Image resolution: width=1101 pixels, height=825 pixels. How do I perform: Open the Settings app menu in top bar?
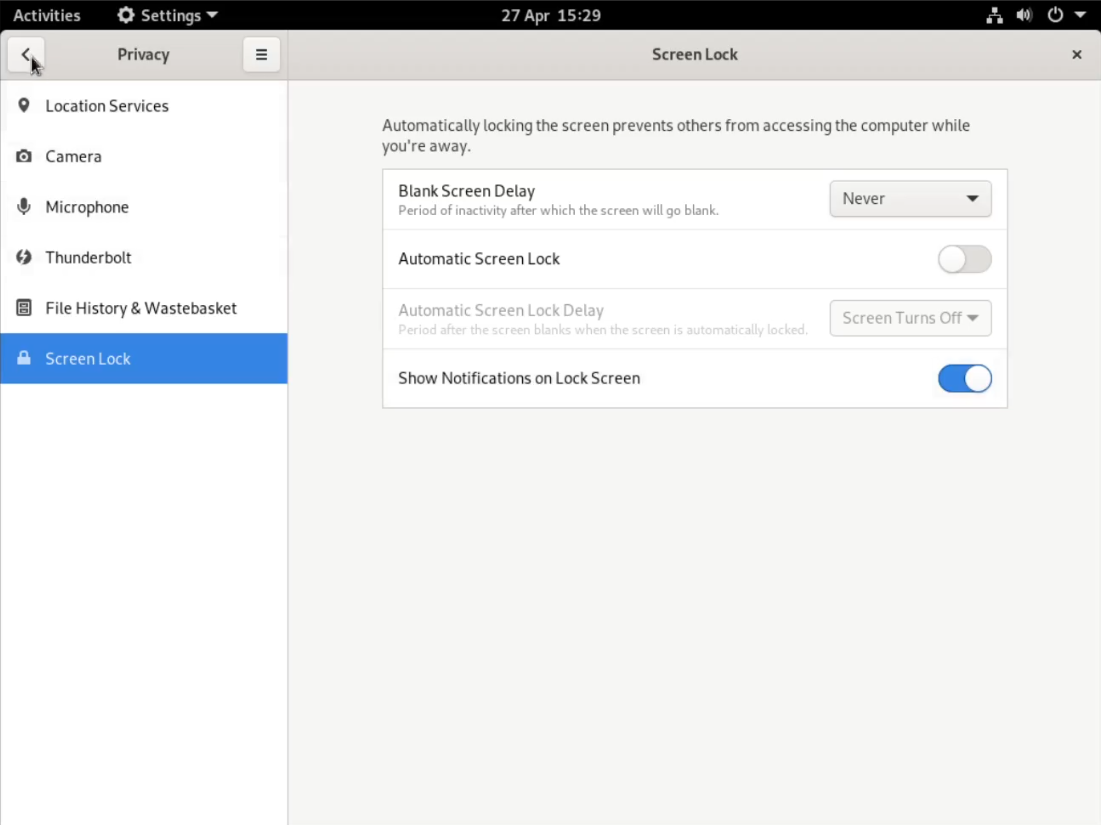pyautogui.click(x=167, y=15)
